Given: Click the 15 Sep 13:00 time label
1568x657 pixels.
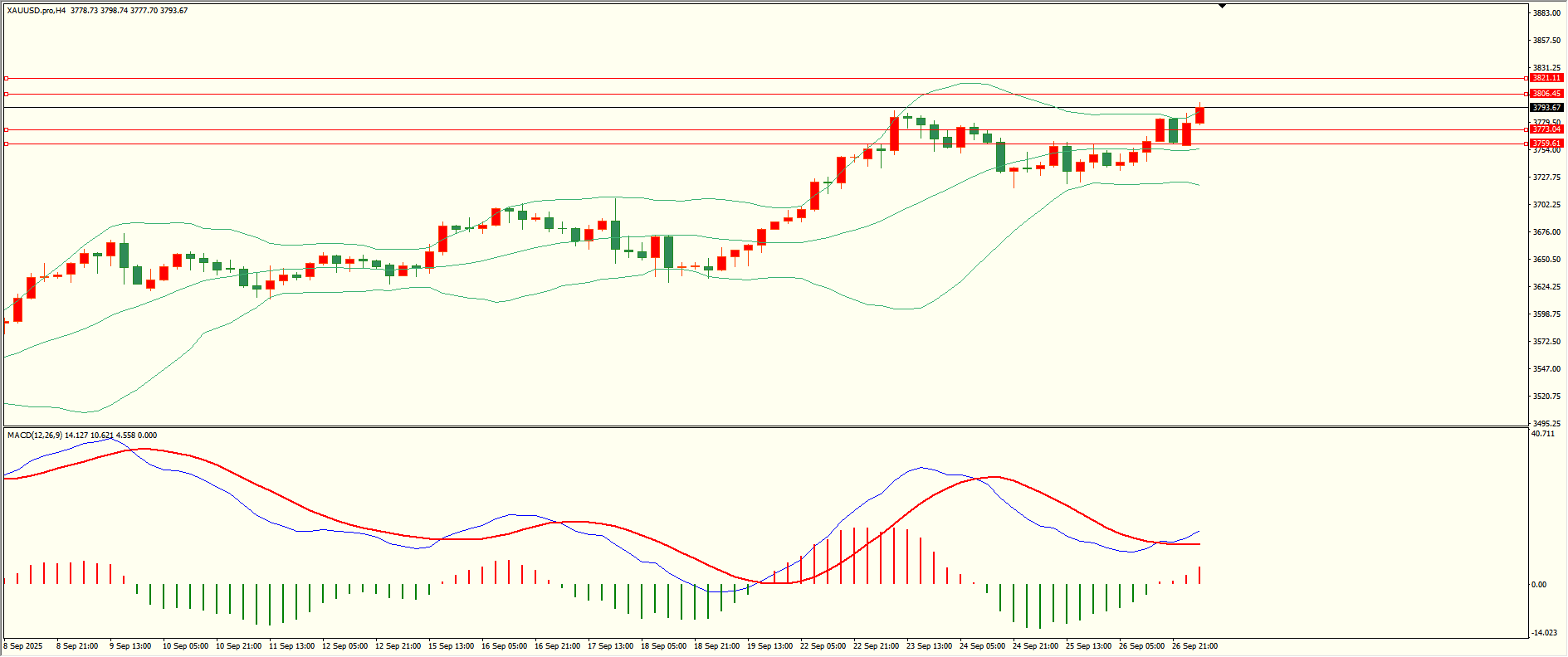Looking at the screenshot, I should (x=452, y=646).
